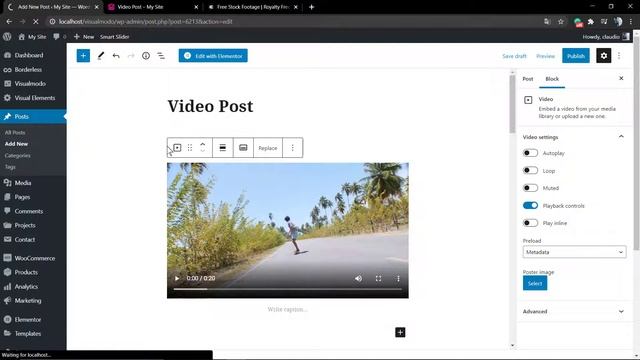Stop loading the page
This screenshot has width=640, height=360.
36,21
